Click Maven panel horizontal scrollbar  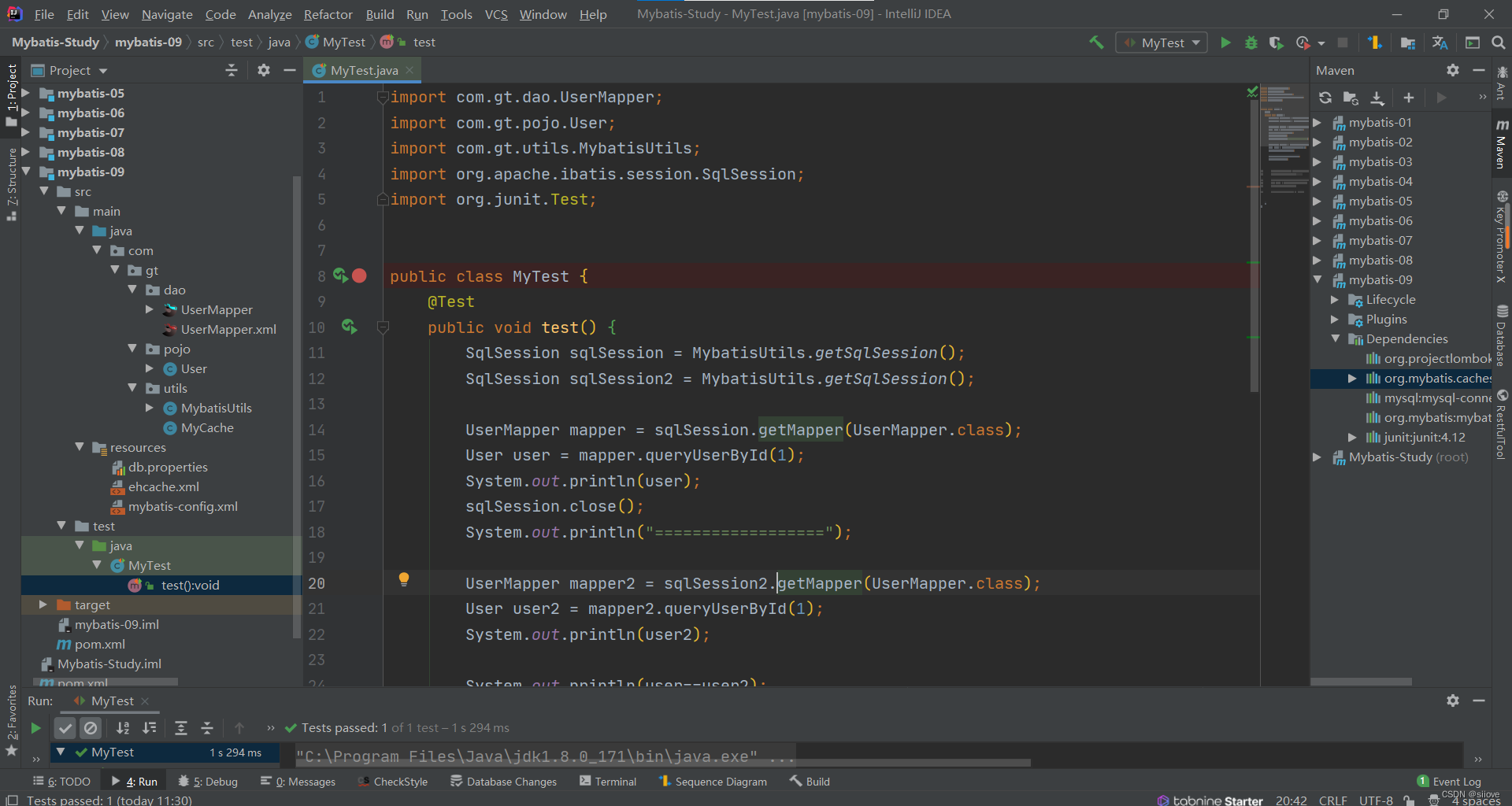point(1361,682)
